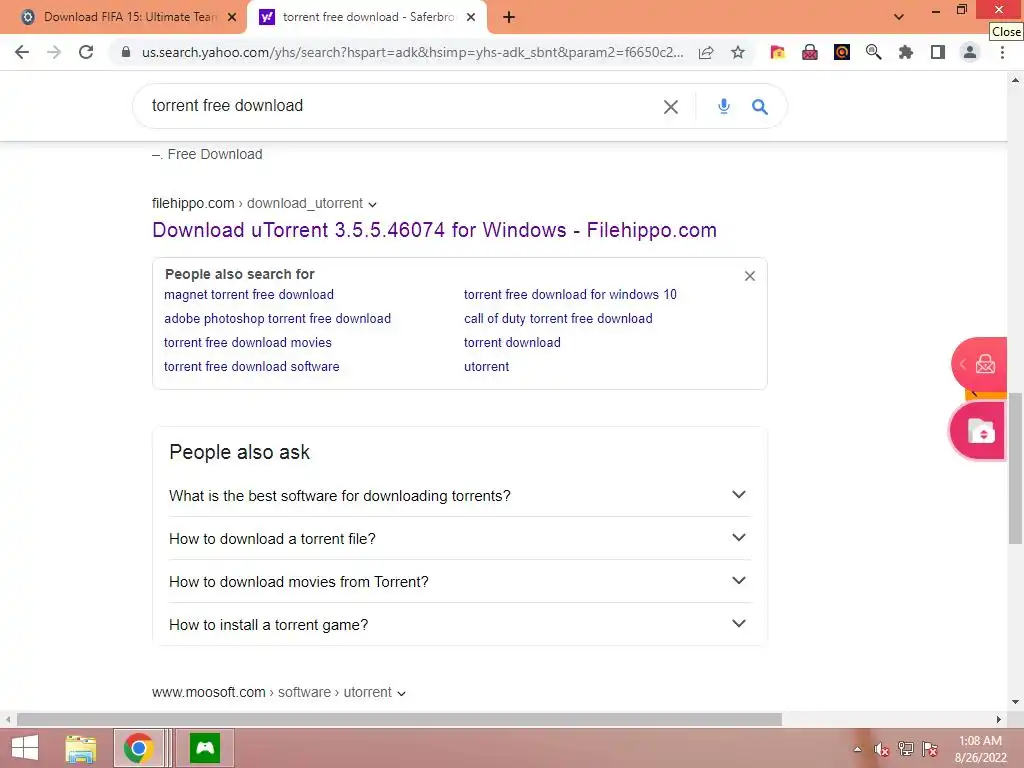Search magnet torrent free download
1024x768 pixels.
(x=249, y=295)
